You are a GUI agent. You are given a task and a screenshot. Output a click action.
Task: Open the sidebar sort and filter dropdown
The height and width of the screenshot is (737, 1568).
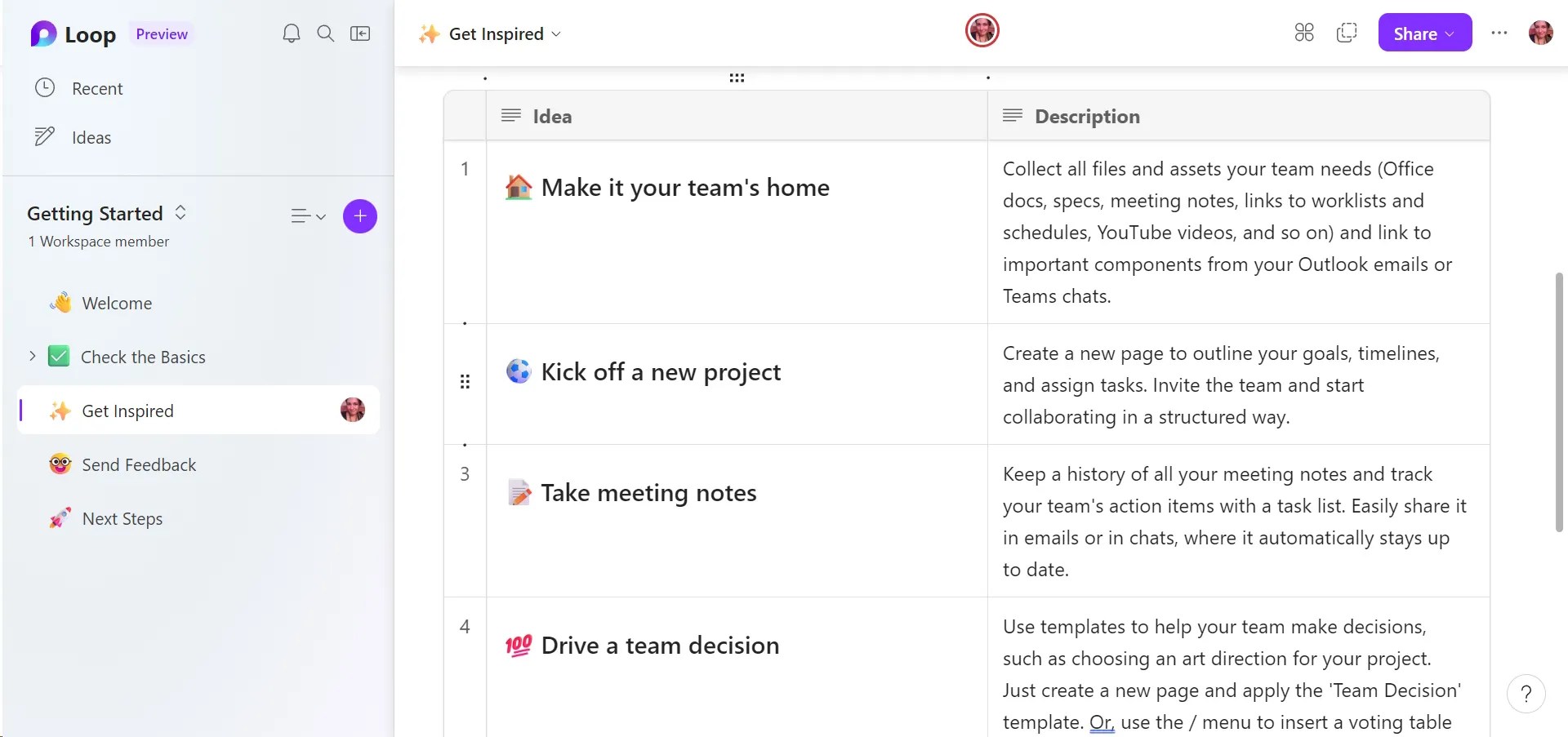308,216
